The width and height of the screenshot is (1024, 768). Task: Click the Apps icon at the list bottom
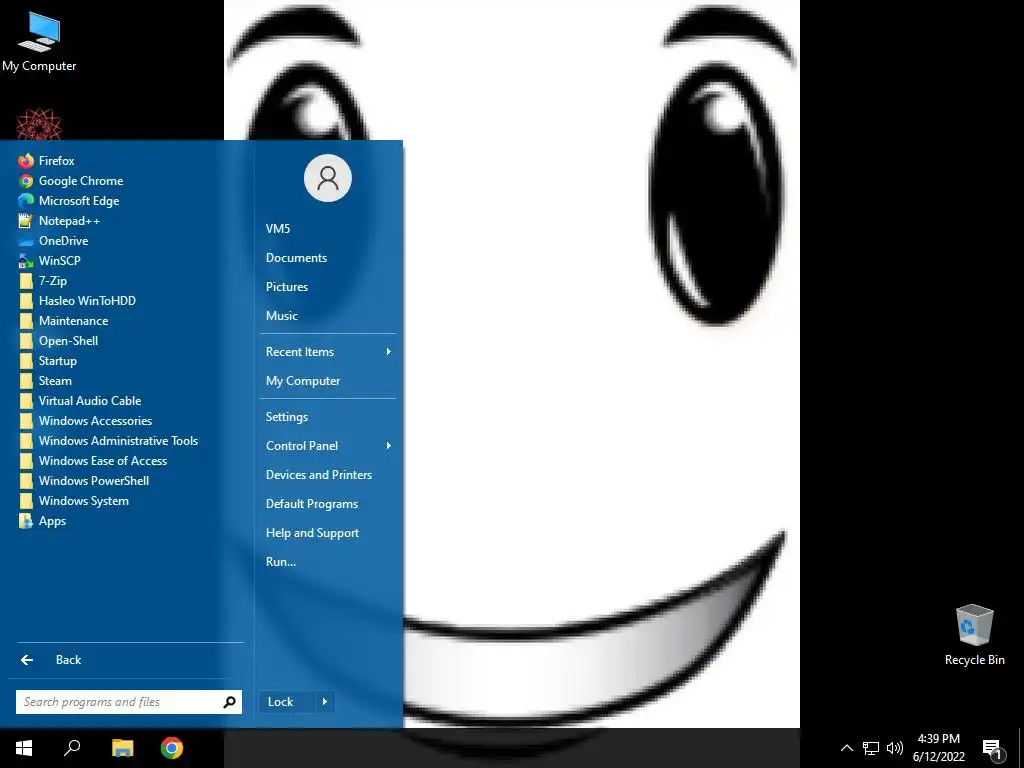pos(26,521)
